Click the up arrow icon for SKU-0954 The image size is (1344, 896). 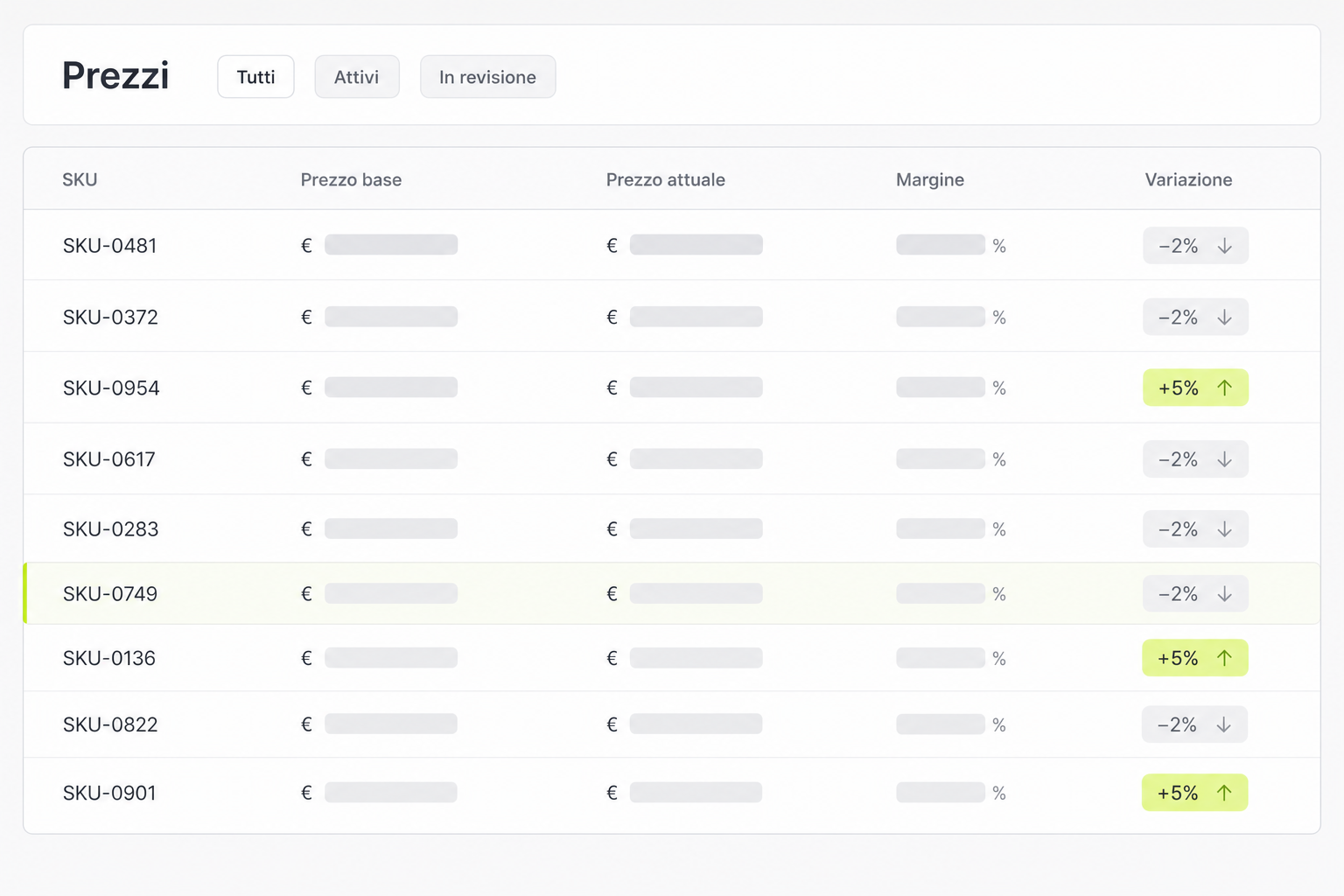point(1224,388)
